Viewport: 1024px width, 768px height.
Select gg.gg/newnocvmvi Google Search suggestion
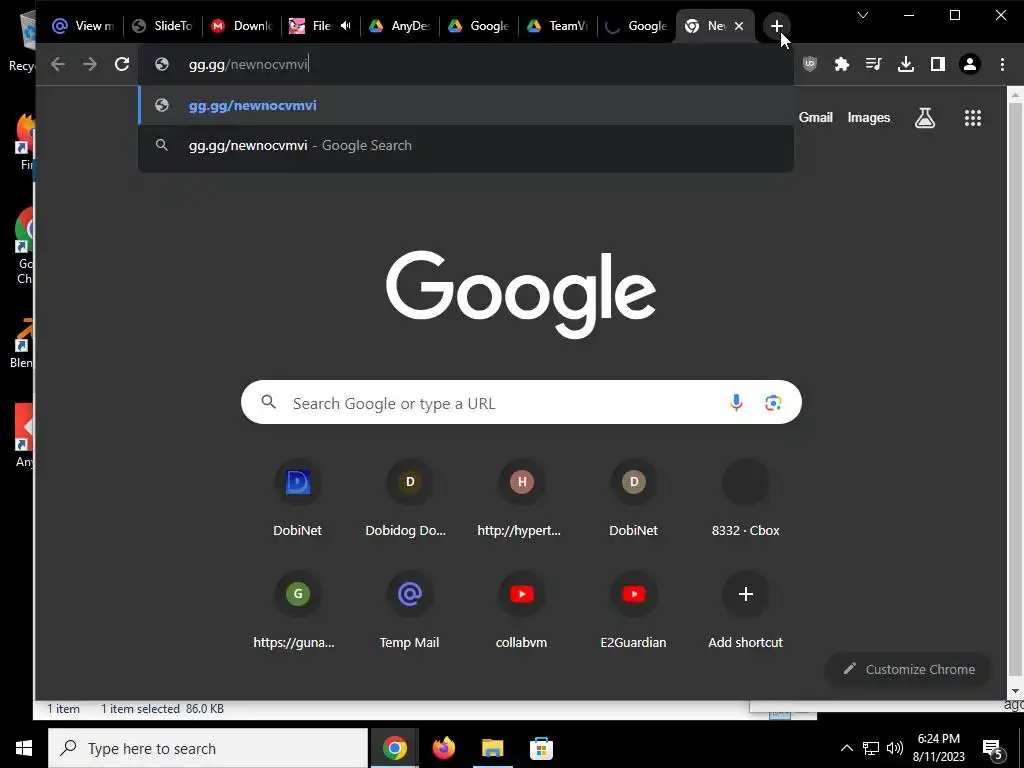pyautogui.click(x=466, y=145)
